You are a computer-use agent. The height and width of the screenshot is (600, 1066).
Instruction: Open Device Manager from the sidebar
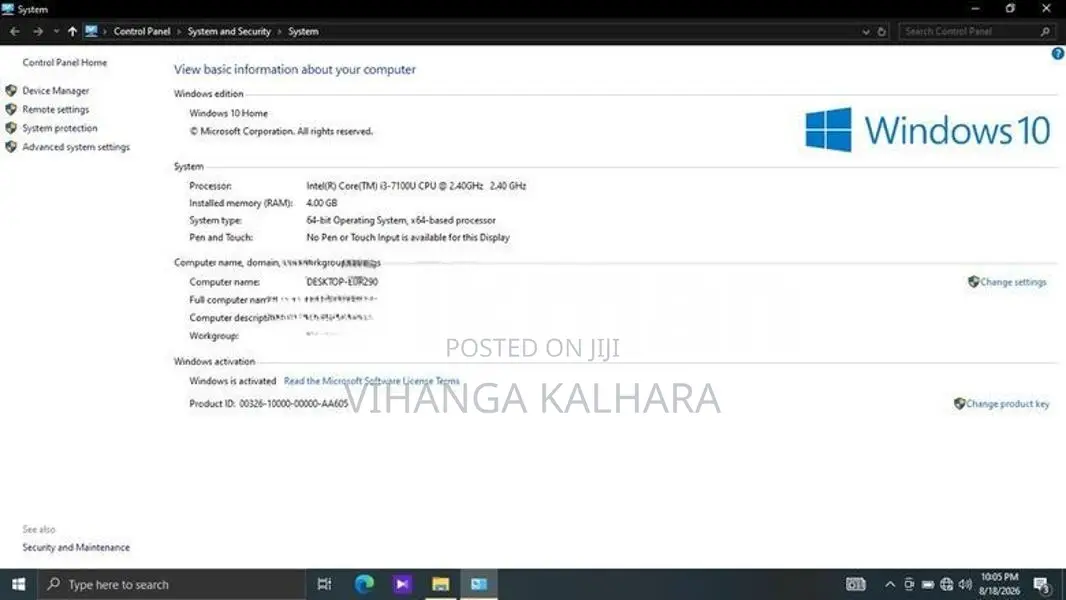(55, 90)
